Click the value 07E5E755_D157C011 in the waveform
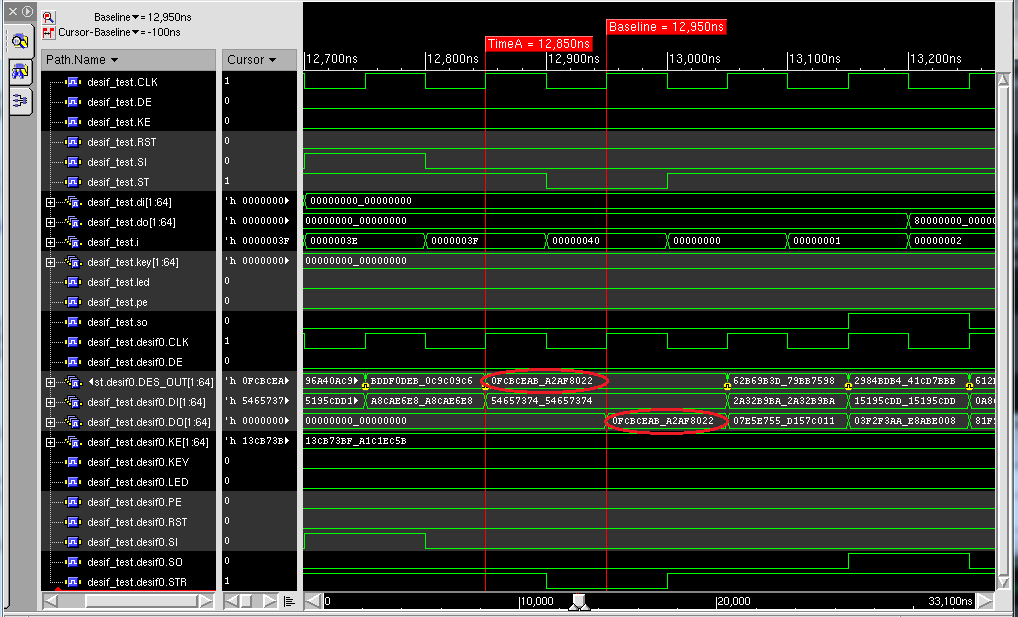The image size is (1018, 617). pos(784,421)
